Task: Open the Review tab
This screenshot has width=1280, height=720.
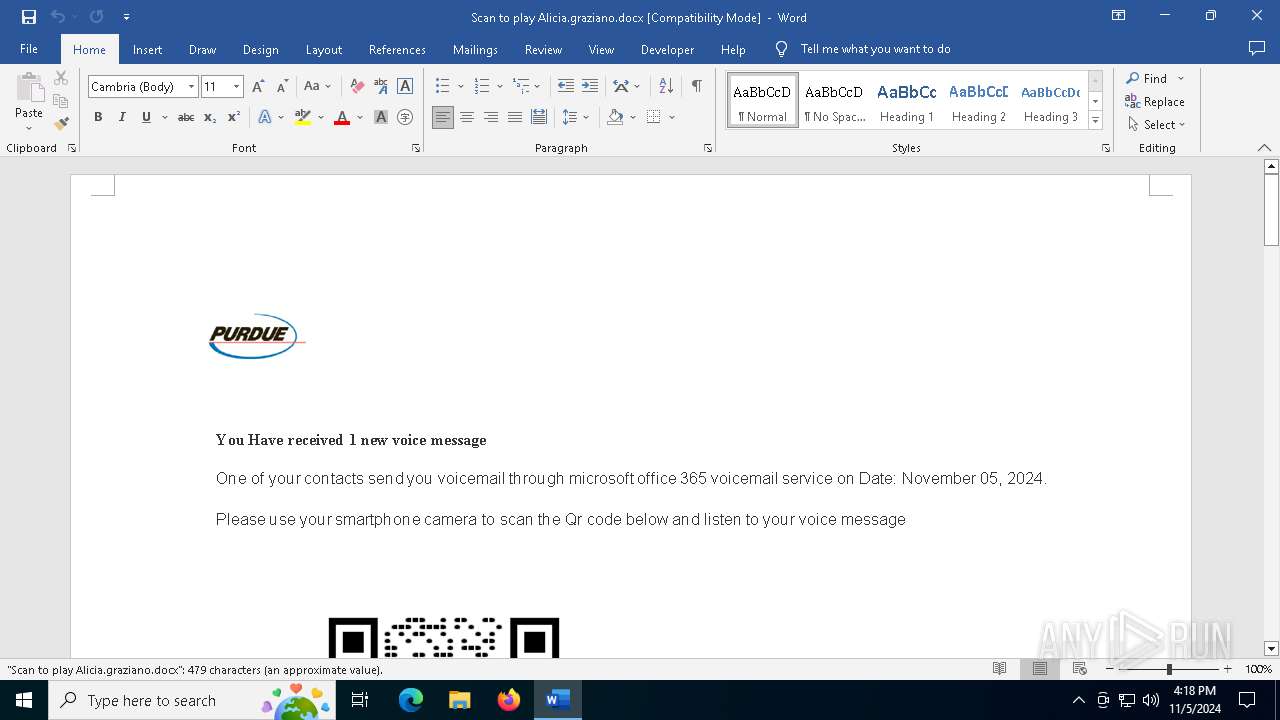Action: tap(543, 49)
